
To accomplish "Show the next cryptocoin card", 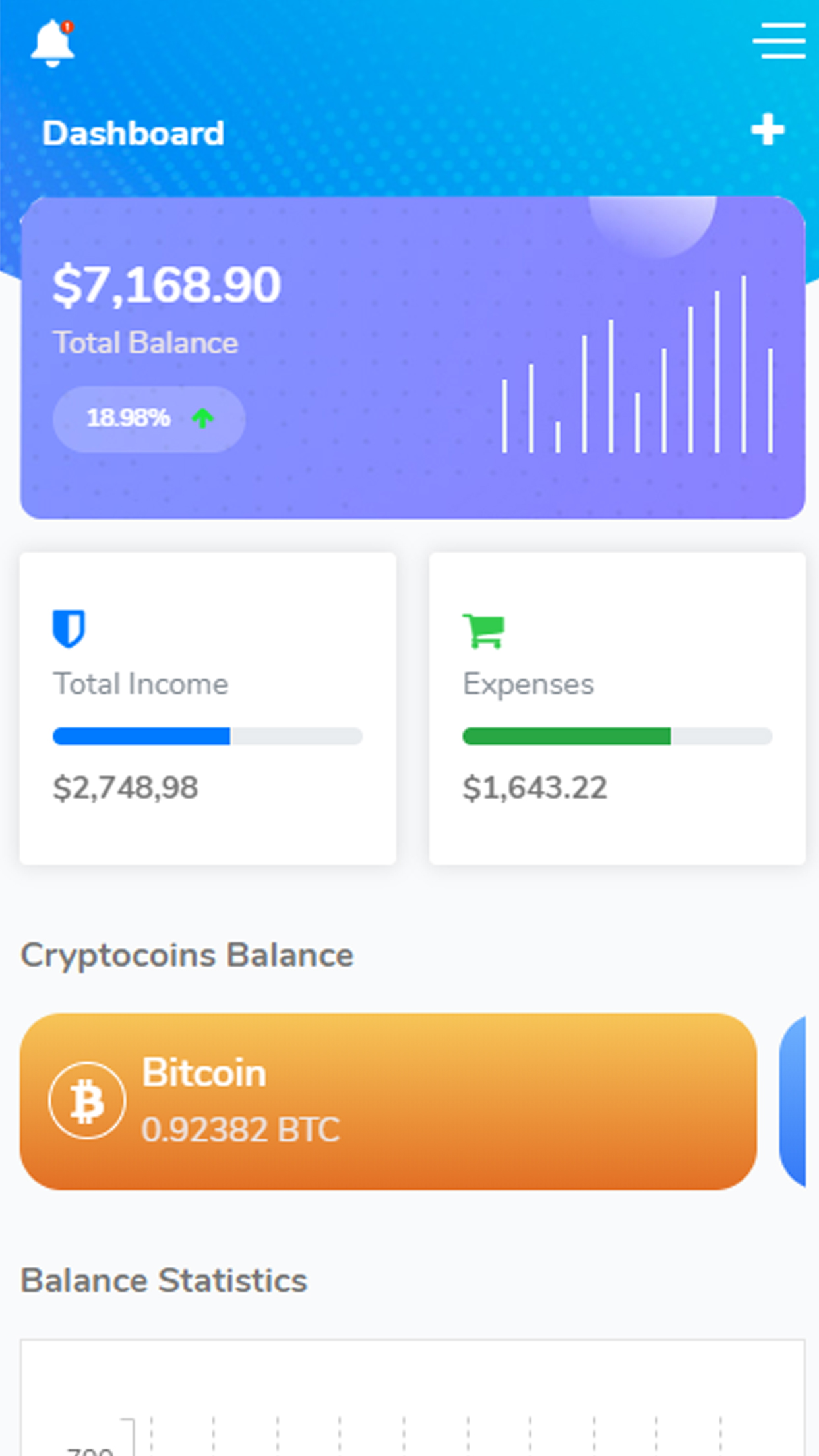I will point(794,1101).
